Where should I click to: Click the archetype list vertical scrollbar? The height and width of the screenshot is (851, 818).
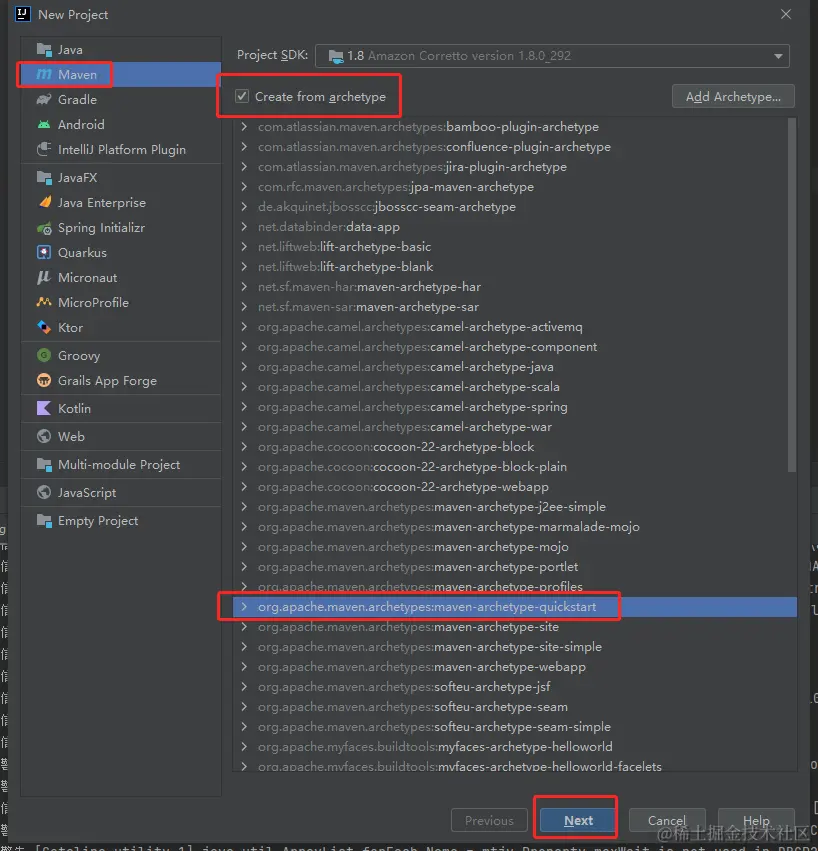coord(792,295)
